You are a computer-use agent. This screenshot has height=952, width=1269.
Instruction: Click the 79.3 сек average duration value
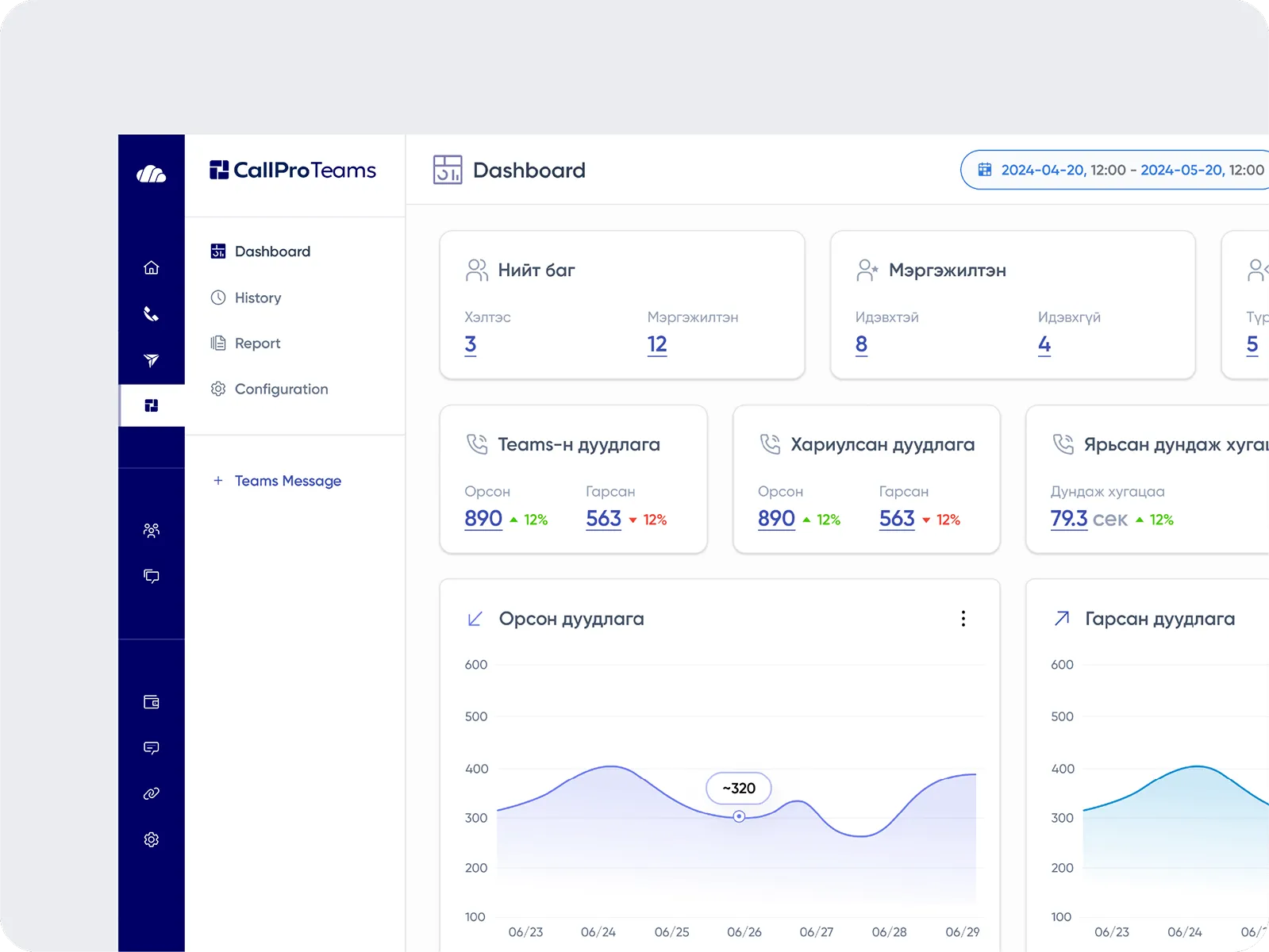tap(1089, 519)
